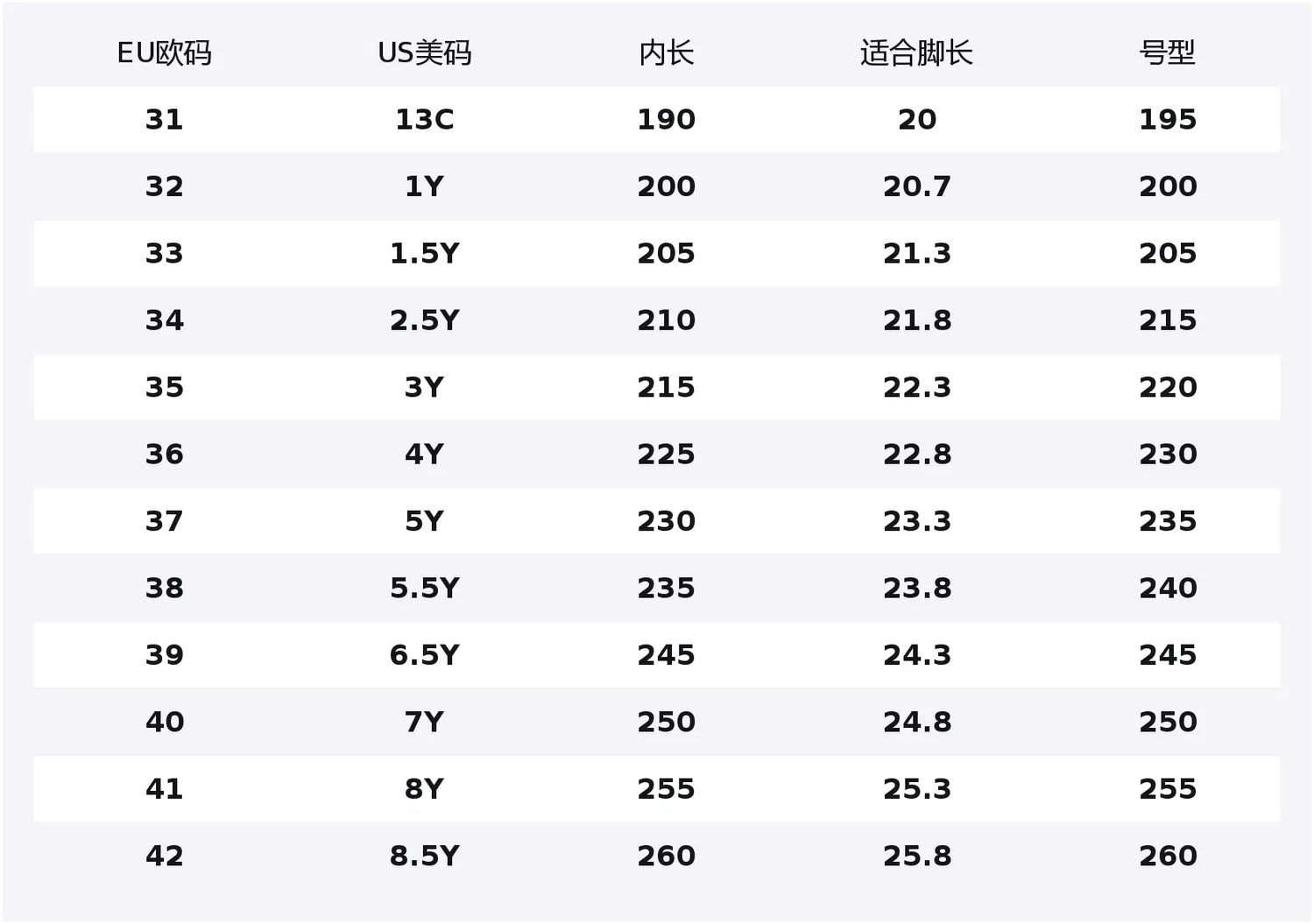Image resolution: width=1314 pixels, height=924 pixels.
Task: Select the 5.5Y US size cell
Action: [424, 589]
